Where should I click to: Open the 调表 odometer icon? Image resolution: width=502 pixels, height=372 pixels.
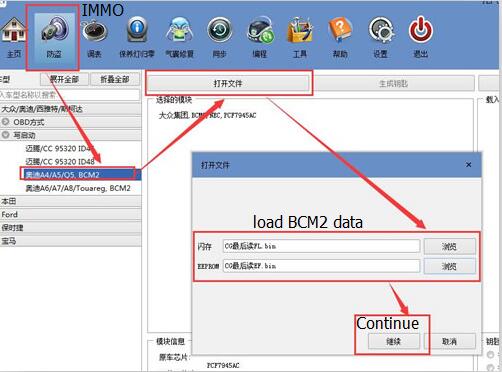[95, 31]
